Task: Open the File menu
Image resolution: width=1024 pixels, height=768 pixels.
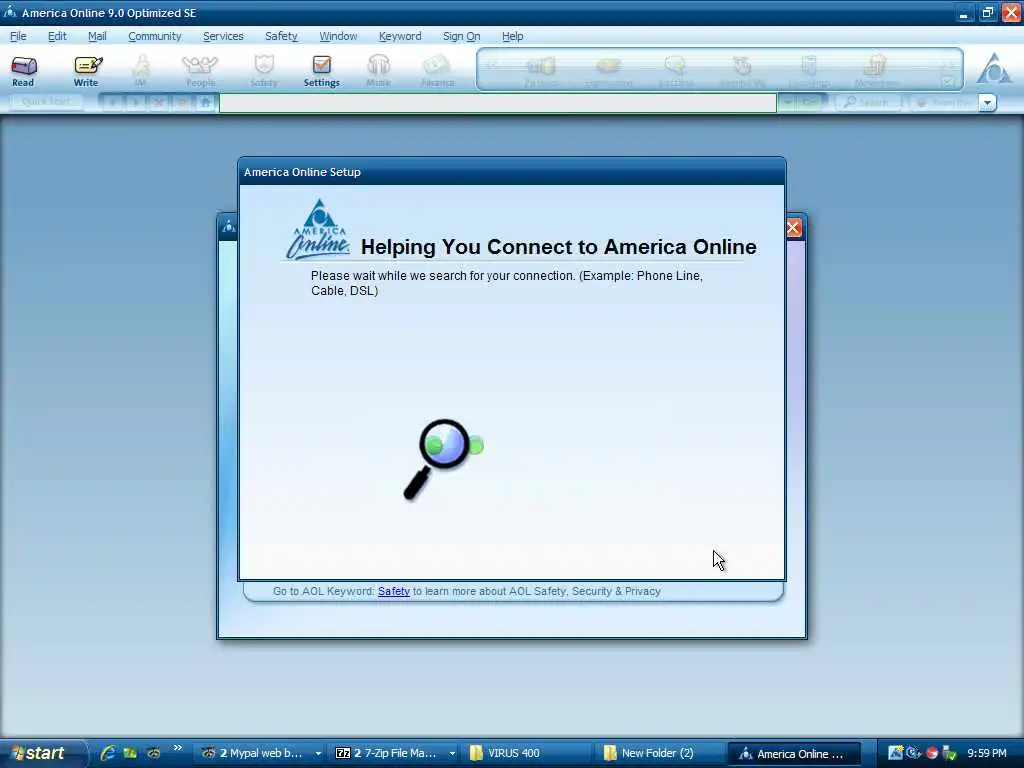Action: pyautogui.click(x=18, y=36)
